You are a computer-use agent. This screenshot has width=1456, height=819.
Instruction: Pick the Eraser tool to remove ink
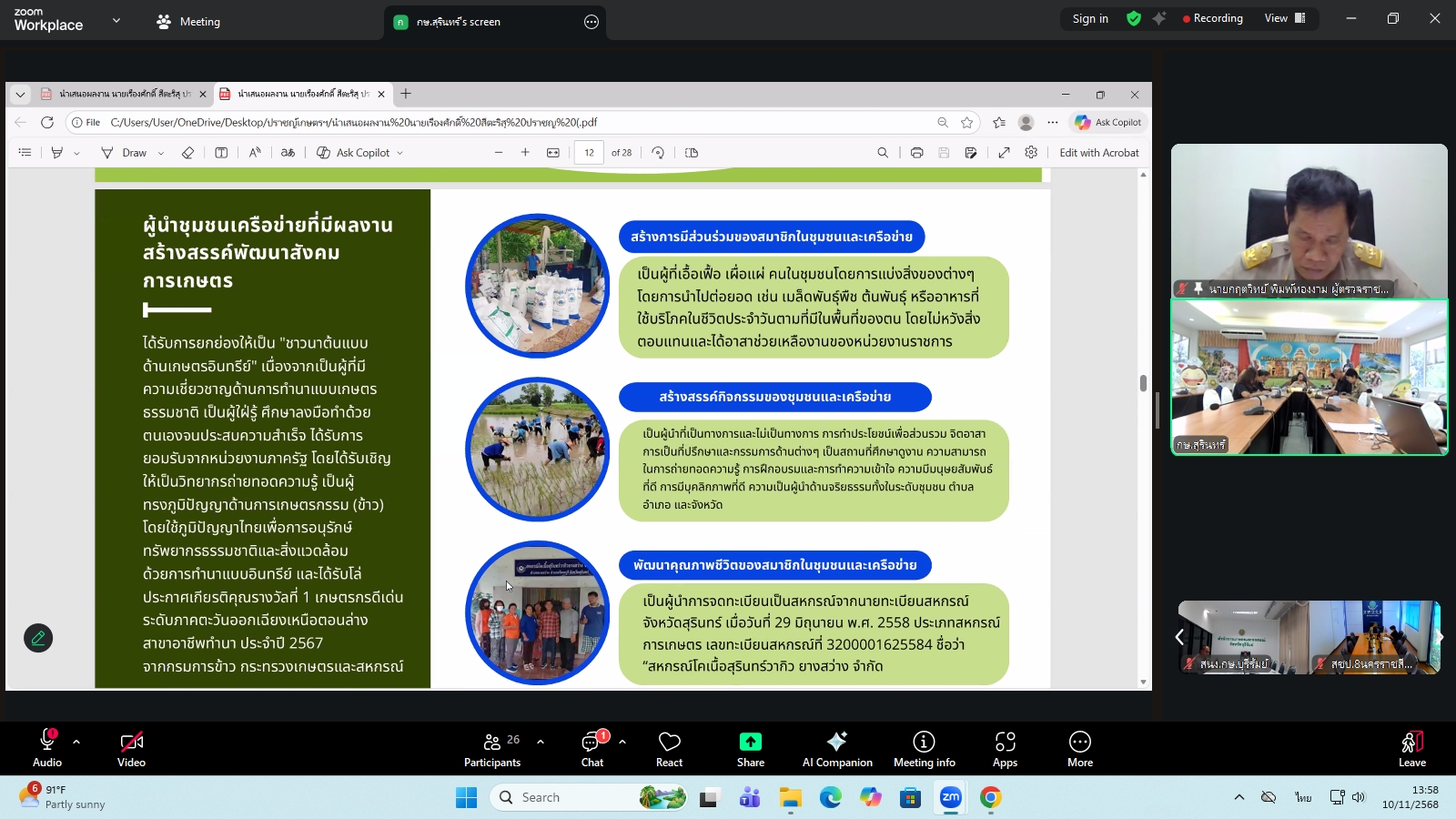(188, 152)
